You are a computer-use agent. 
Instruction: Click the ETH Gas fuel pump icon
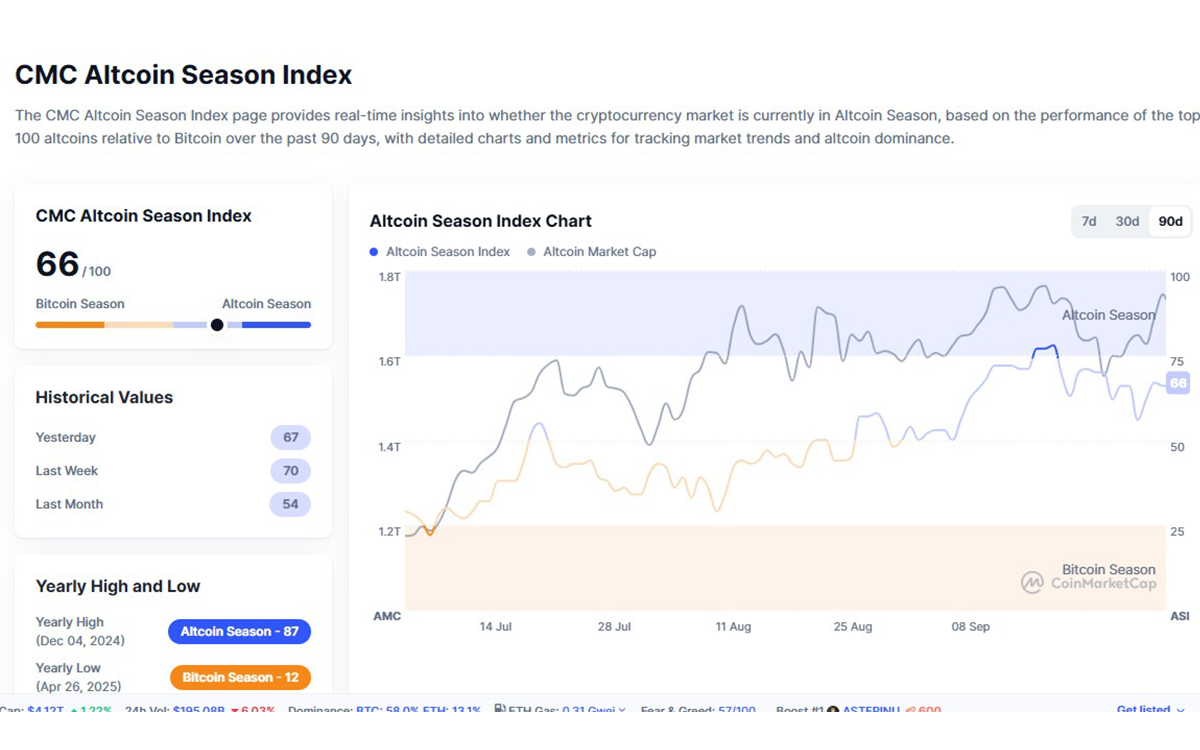pos(500,708)
